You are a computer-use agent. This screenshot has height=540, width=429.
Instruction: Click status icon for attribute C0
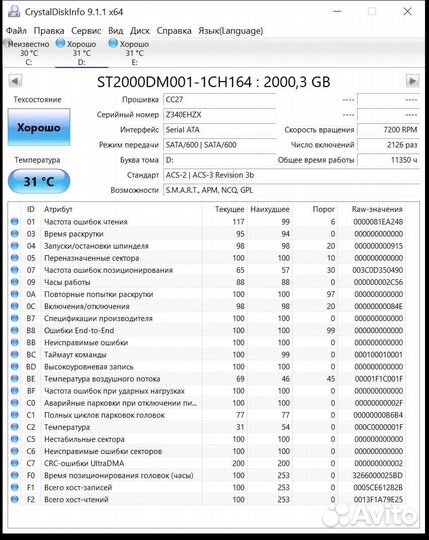click(15, 403)
